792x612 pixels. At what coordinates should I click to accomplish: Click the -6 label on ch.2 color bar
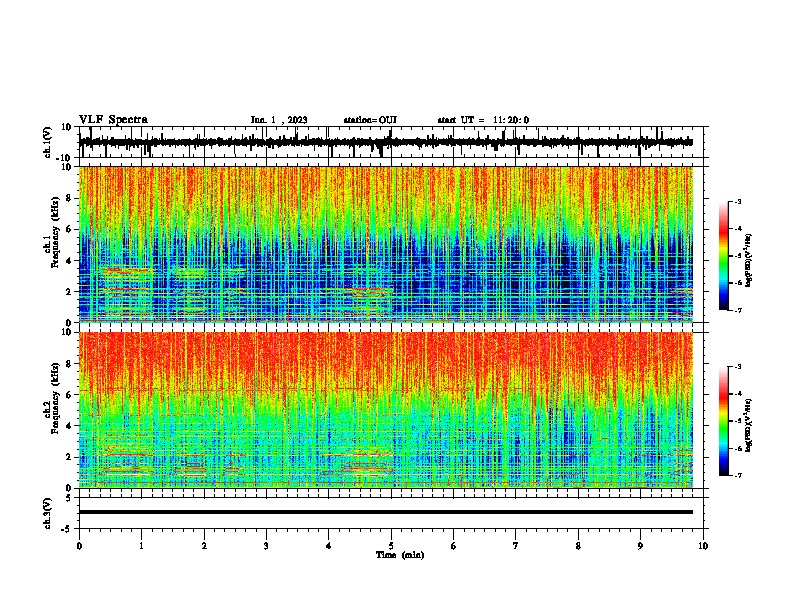coord(738,448)
